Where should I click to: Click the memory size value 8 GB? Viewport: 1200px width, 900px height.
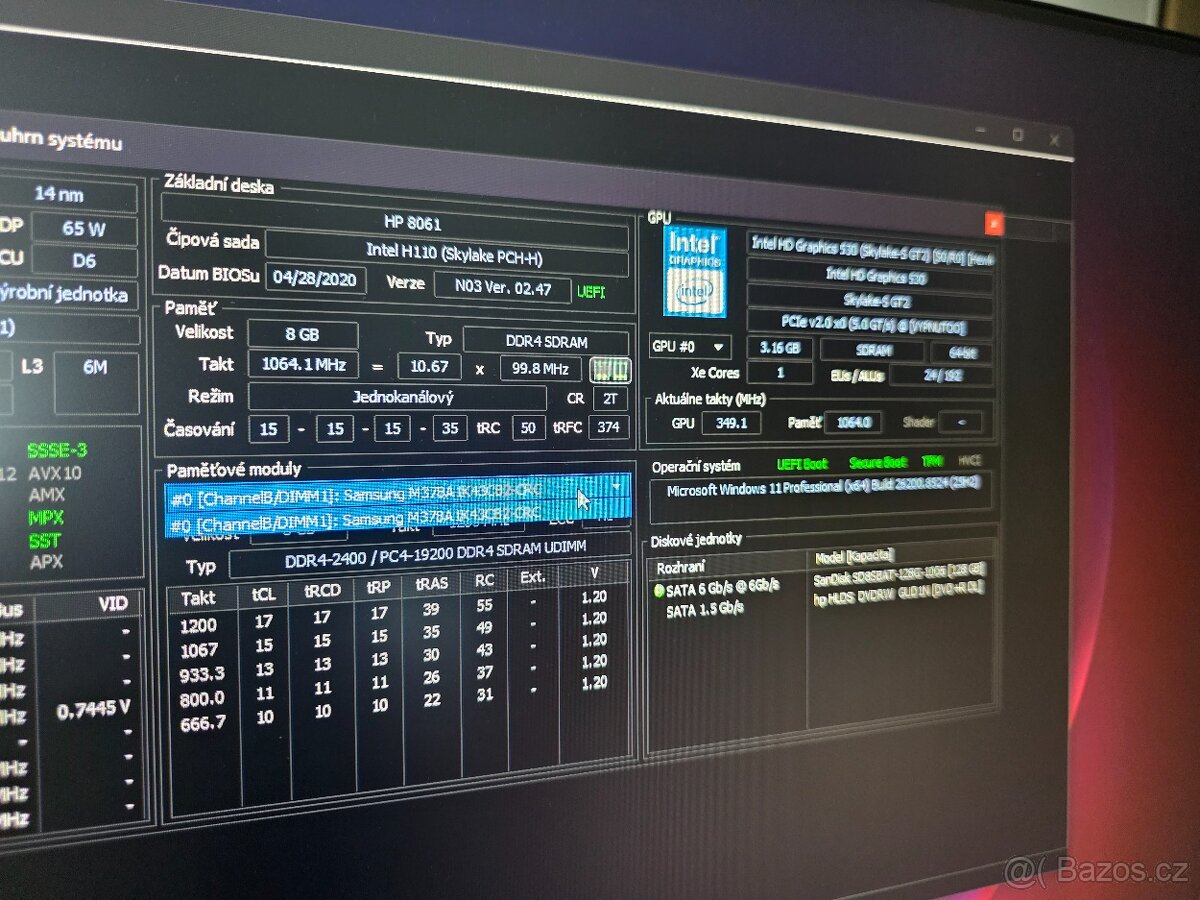tap(303, 335)
